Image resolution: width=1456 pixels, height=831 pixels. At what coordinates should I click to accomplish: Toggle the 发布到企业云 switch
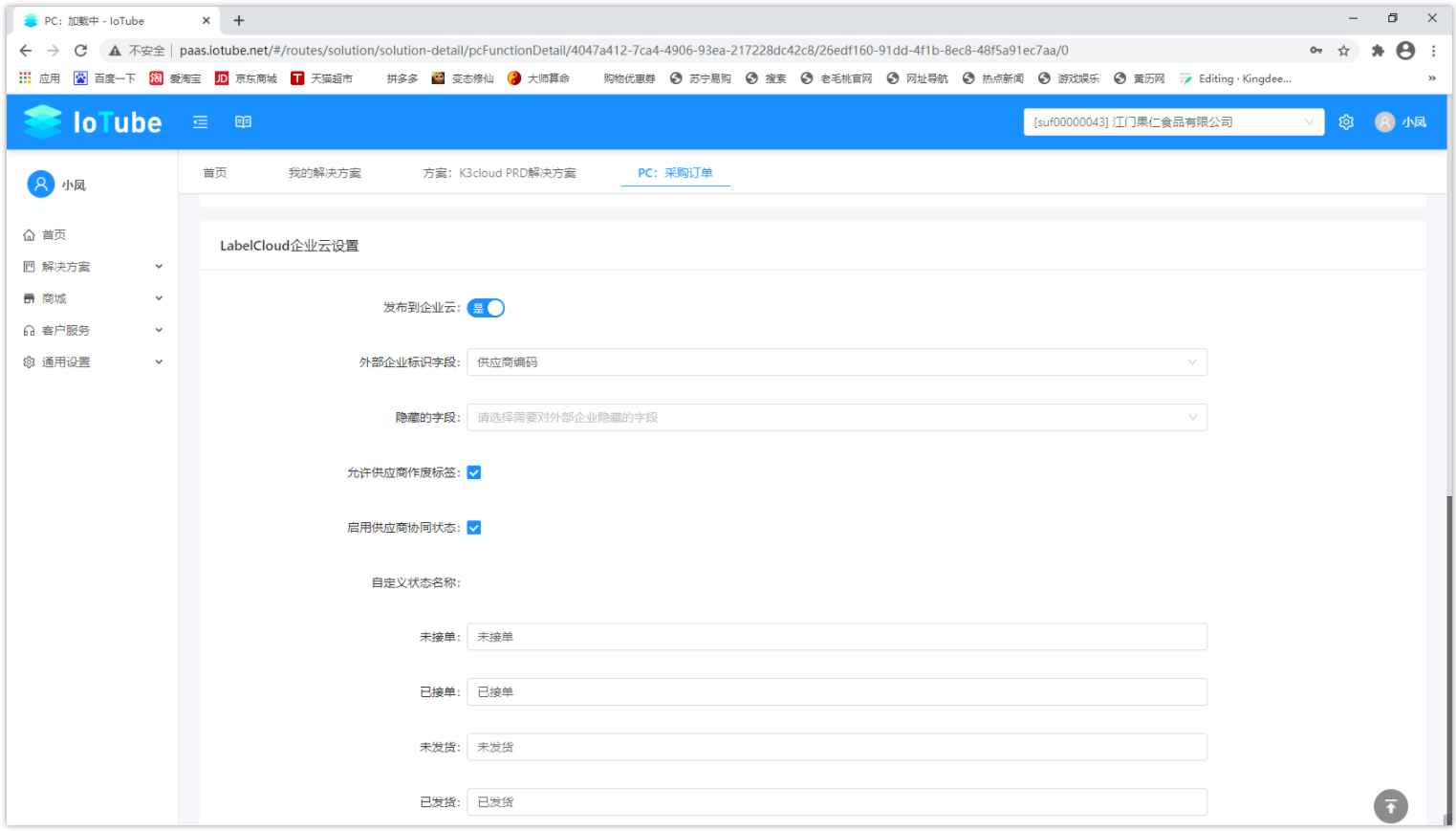[x=486, y=308]
